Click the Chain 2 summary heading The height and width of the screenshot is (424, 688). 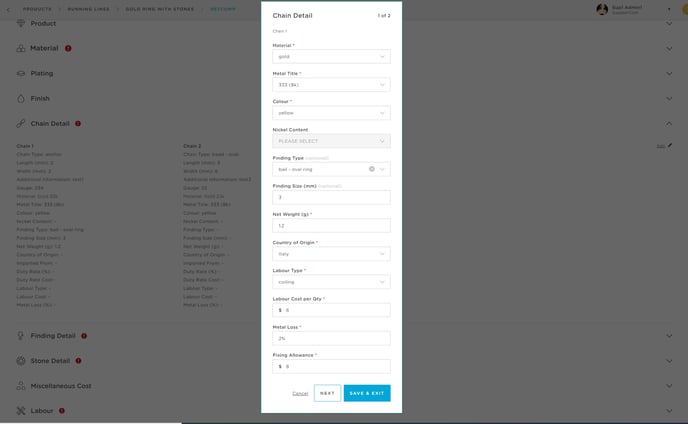point(192,146)
